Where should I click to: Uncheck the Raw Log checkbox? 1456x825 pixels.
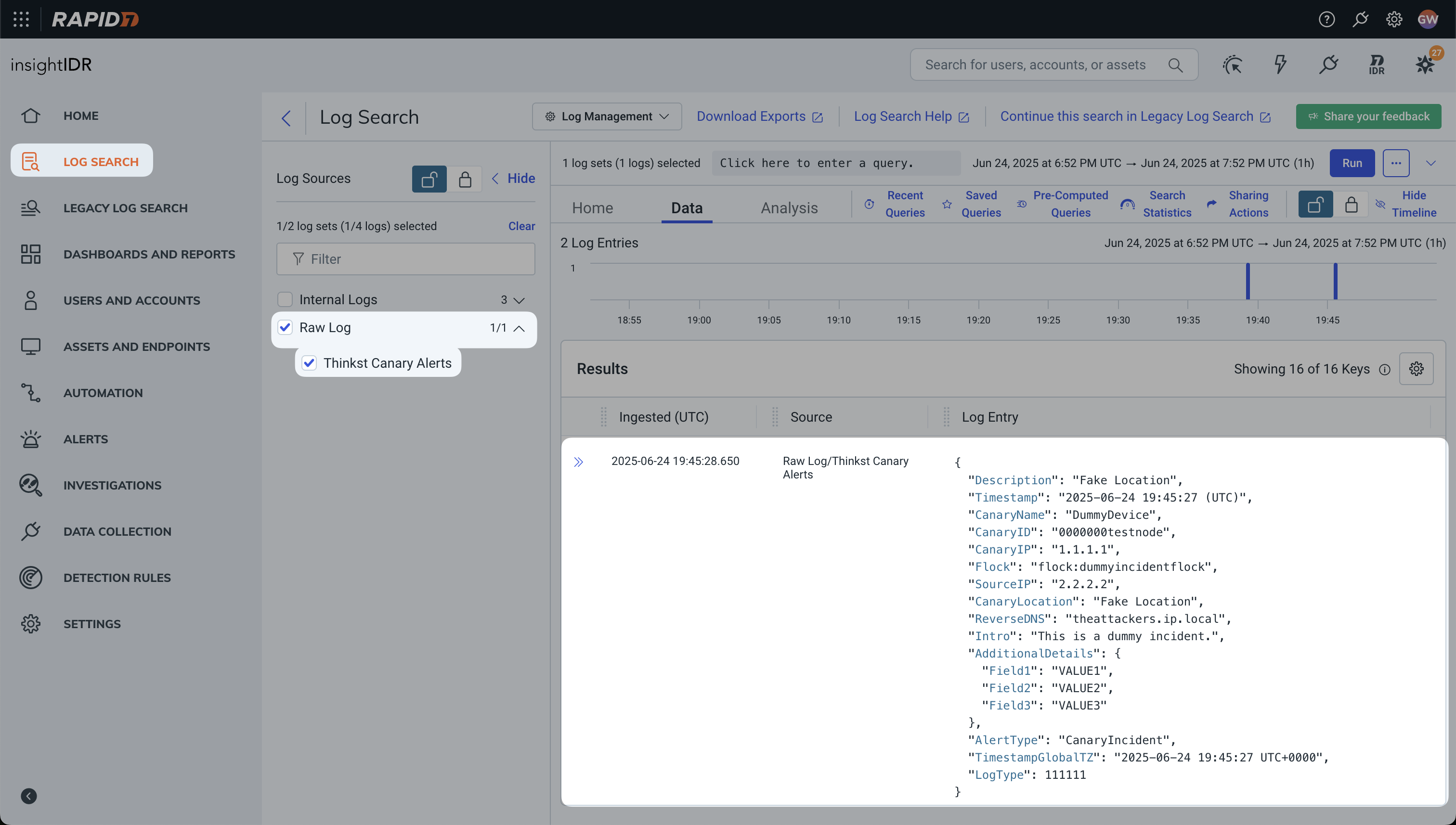(285, 327)
